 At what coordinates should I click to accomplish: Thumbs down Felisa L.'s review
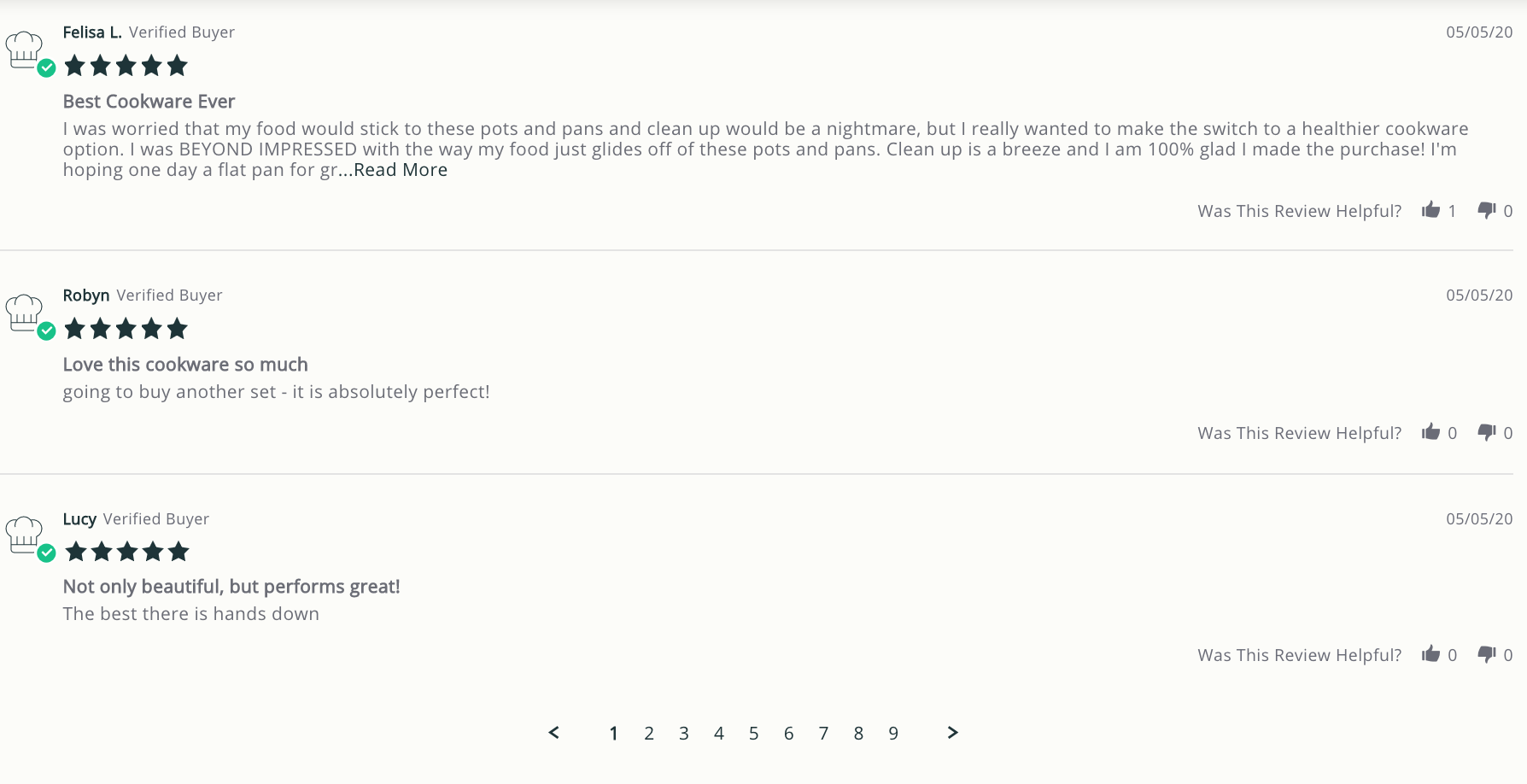tap(1487, 210)
